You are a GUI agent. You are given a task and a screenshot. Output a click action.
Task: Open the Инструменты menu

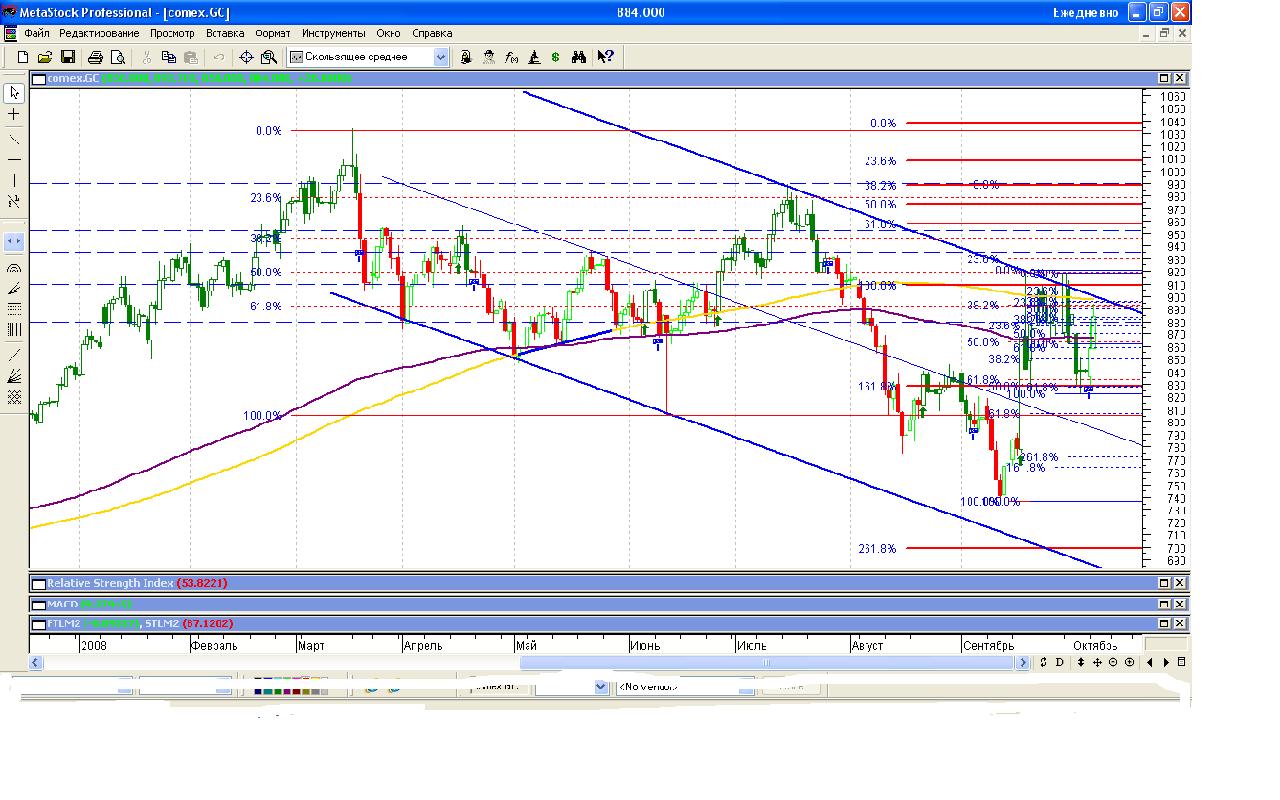[334, 33]
